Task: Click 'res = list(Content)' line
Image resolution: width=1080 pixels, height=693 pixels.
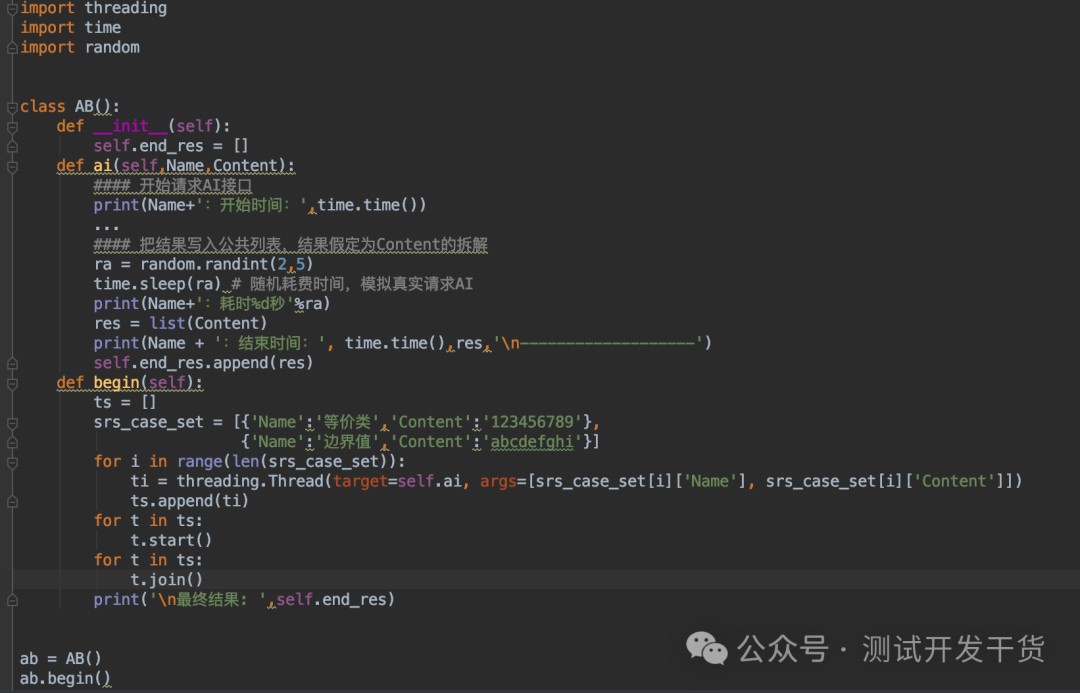Action: point(180,323)
